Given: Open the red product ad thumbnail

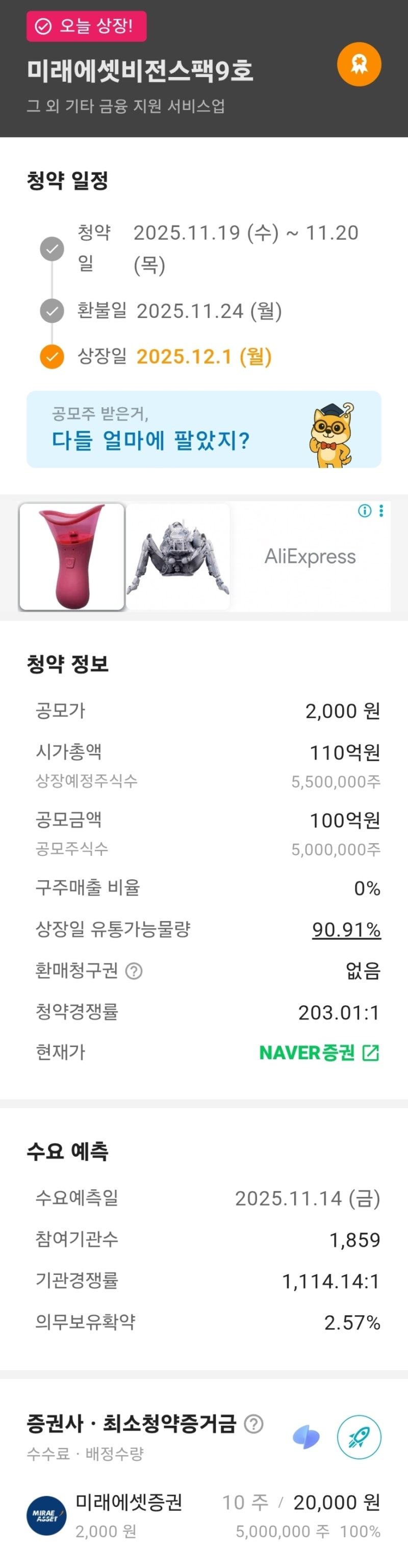Looking at the screenshot, I should (x=72, y=556).
